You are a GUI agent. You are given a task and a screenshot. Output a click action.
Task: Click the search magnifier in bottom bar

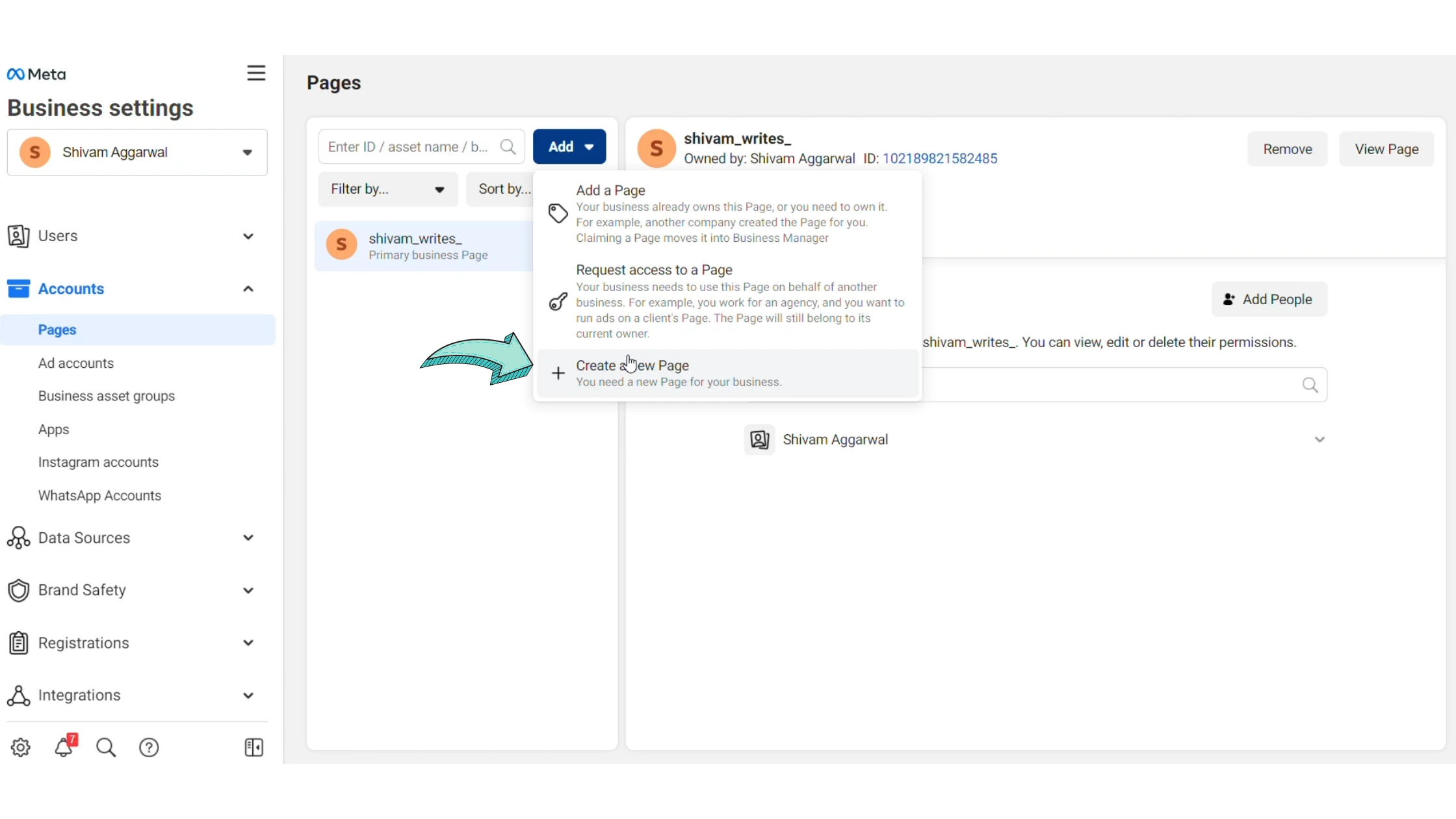point(106,747)
